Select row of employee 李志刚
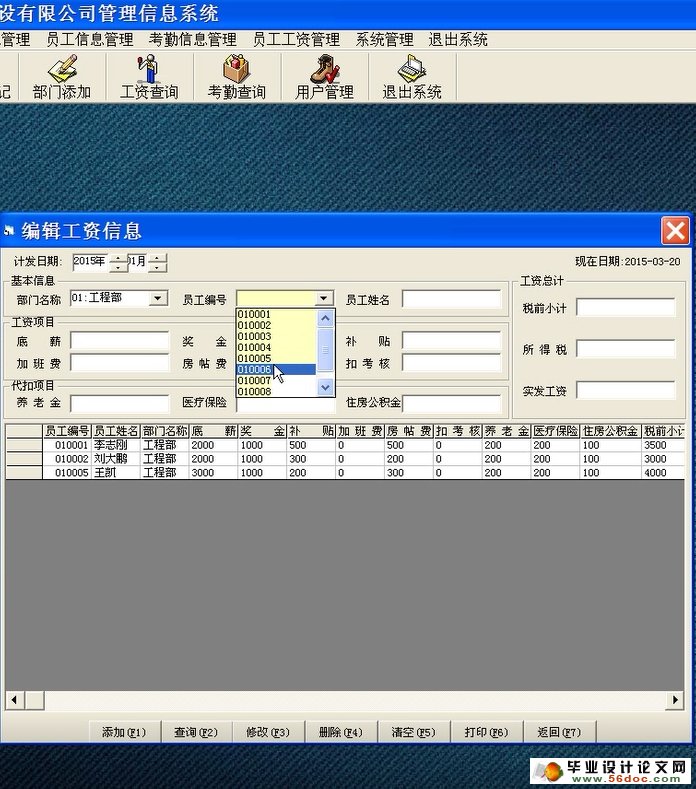This screenshot has width=696, height=789. tap(345, 445)
